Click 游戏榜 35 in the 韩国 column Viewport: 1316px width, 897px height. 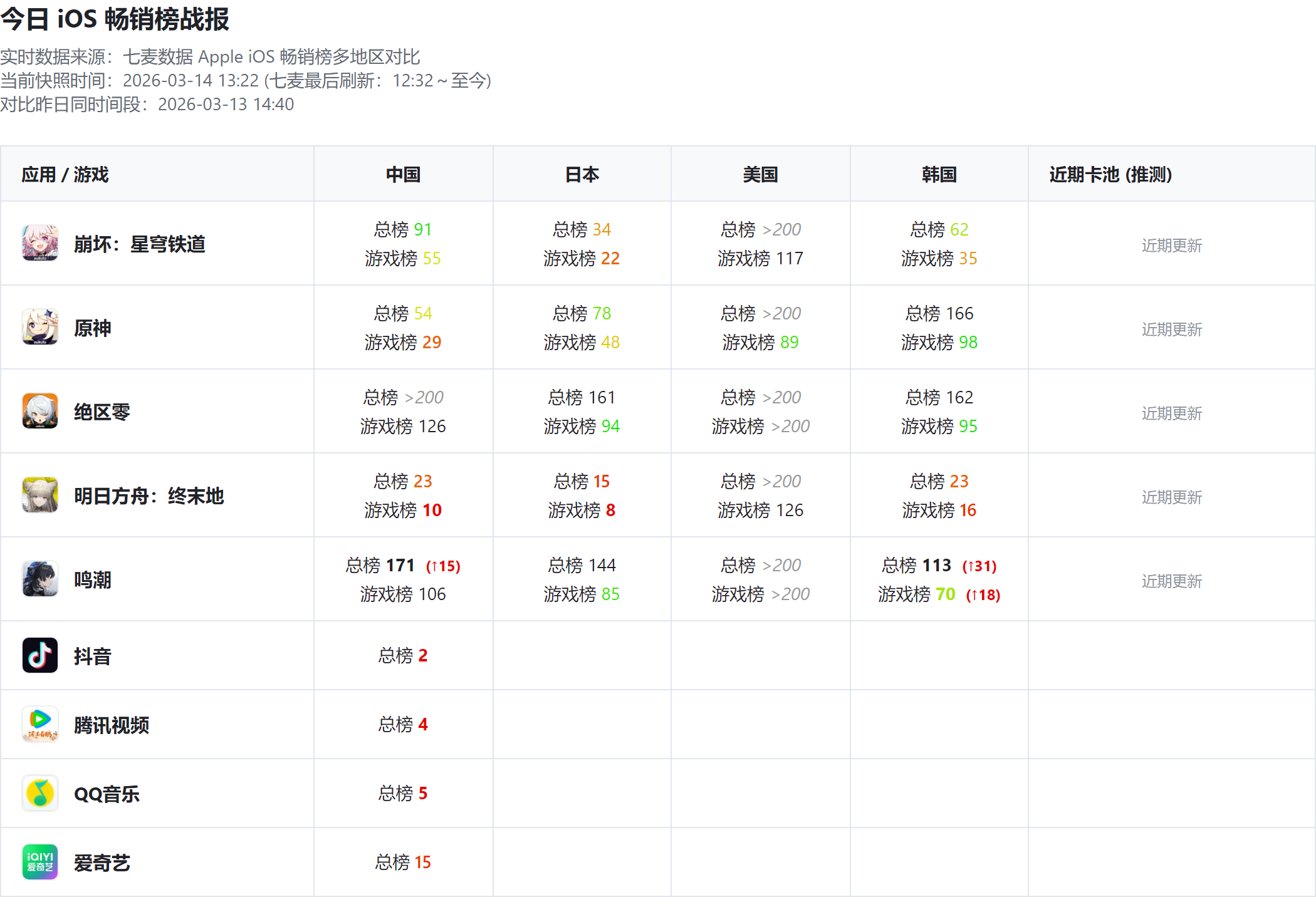click(939, 258)
